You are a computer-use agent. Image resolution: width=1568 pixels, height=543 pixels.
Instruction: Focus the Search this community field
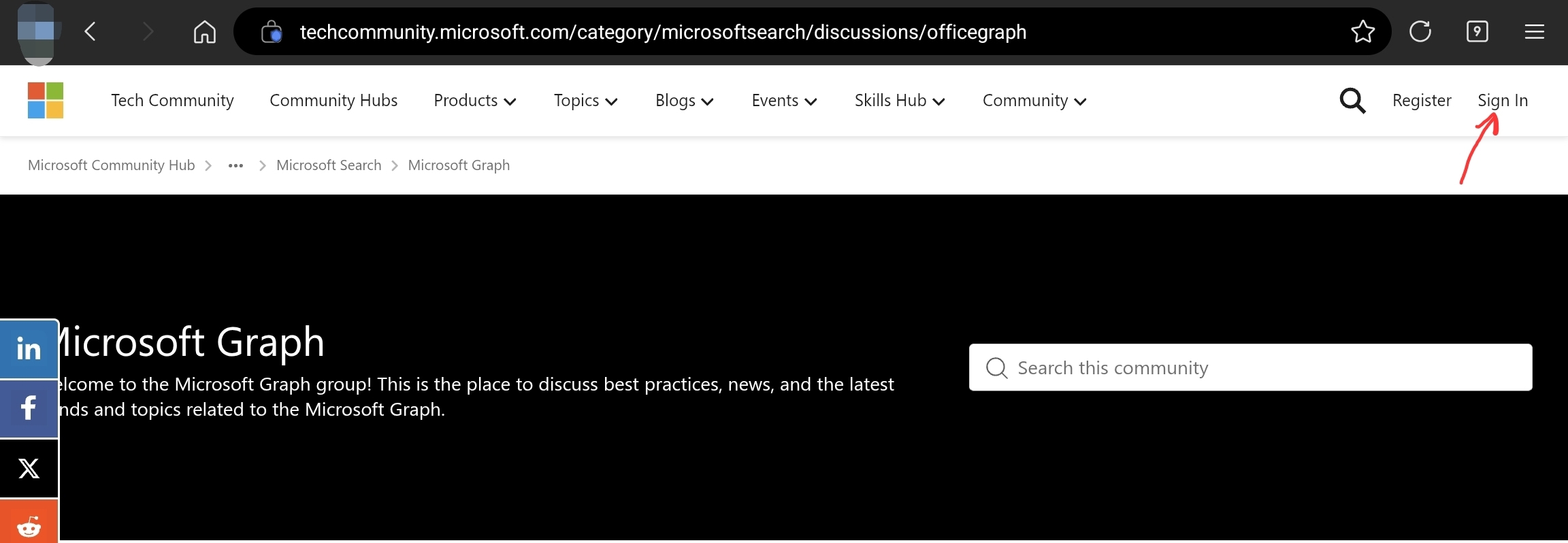[1251, 367]
